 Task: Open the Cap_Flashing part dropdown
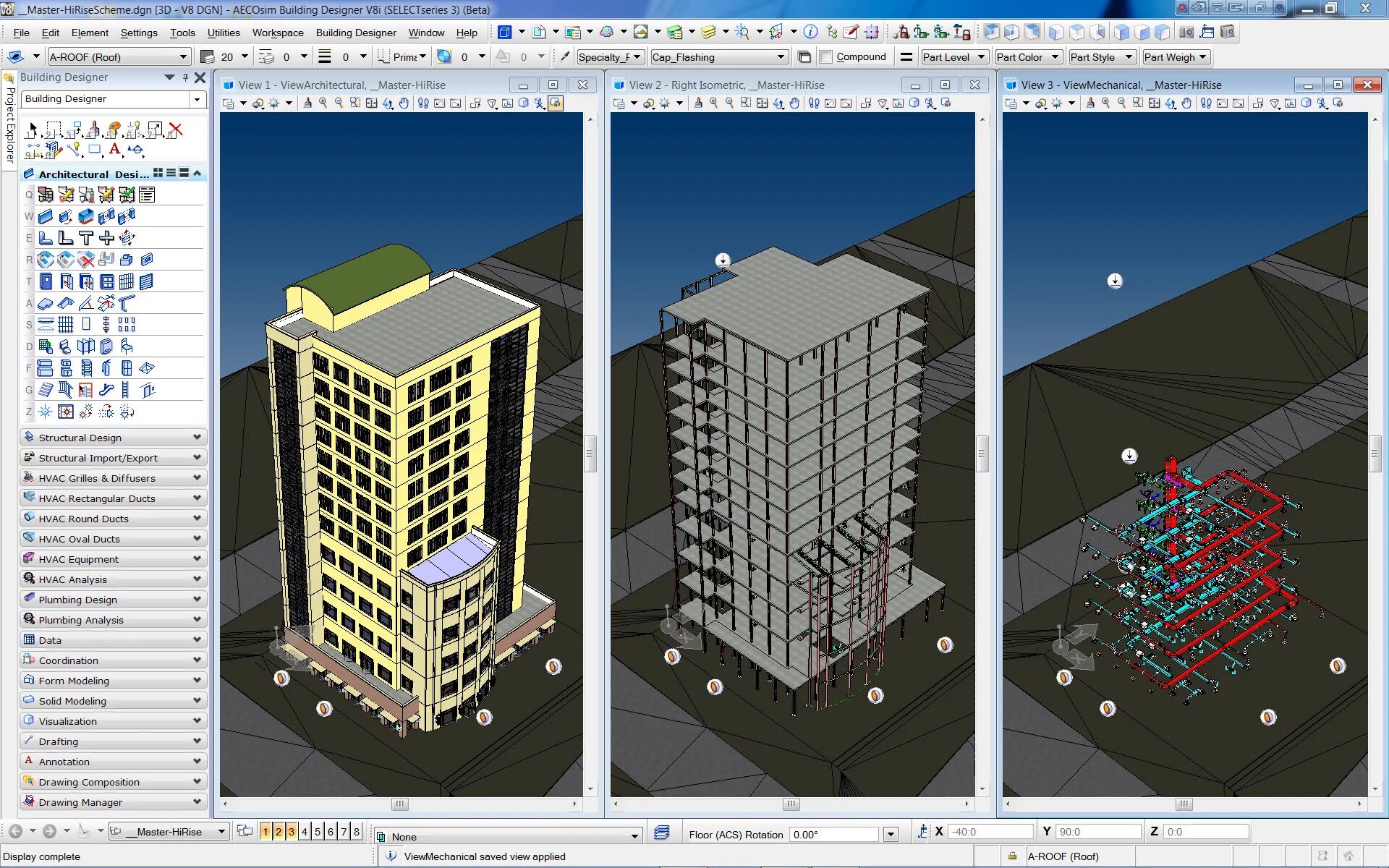click(781, 57)
